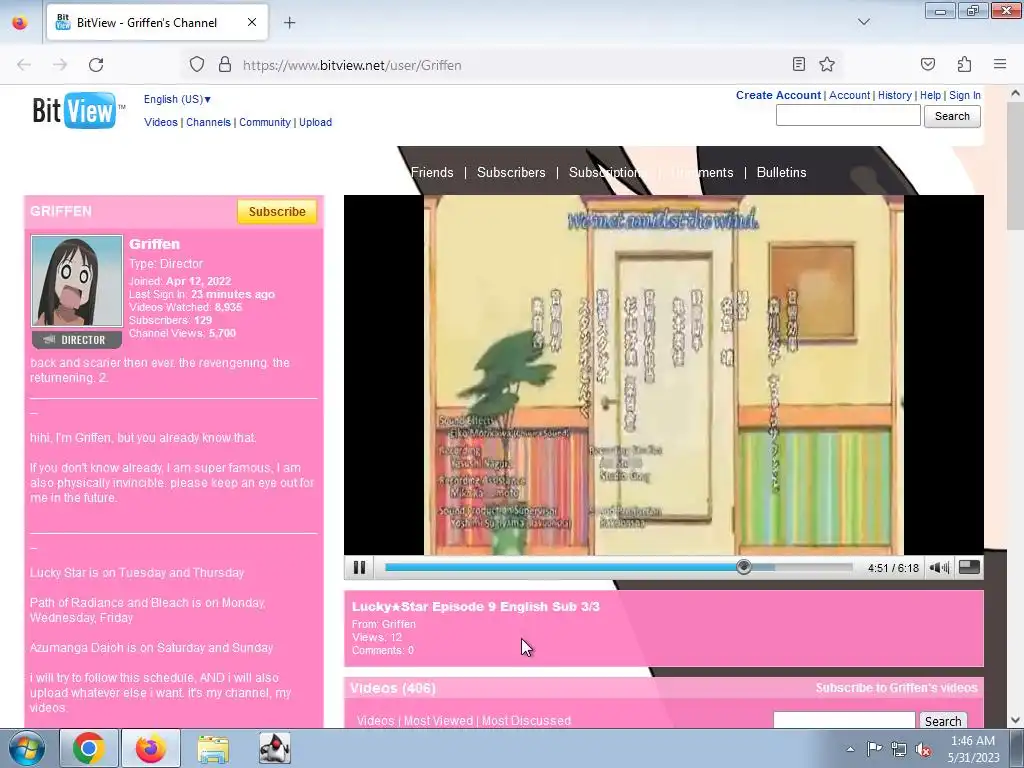Open File Explorer from taskbar
The image size is (1024, 768).
pos(213,748)
